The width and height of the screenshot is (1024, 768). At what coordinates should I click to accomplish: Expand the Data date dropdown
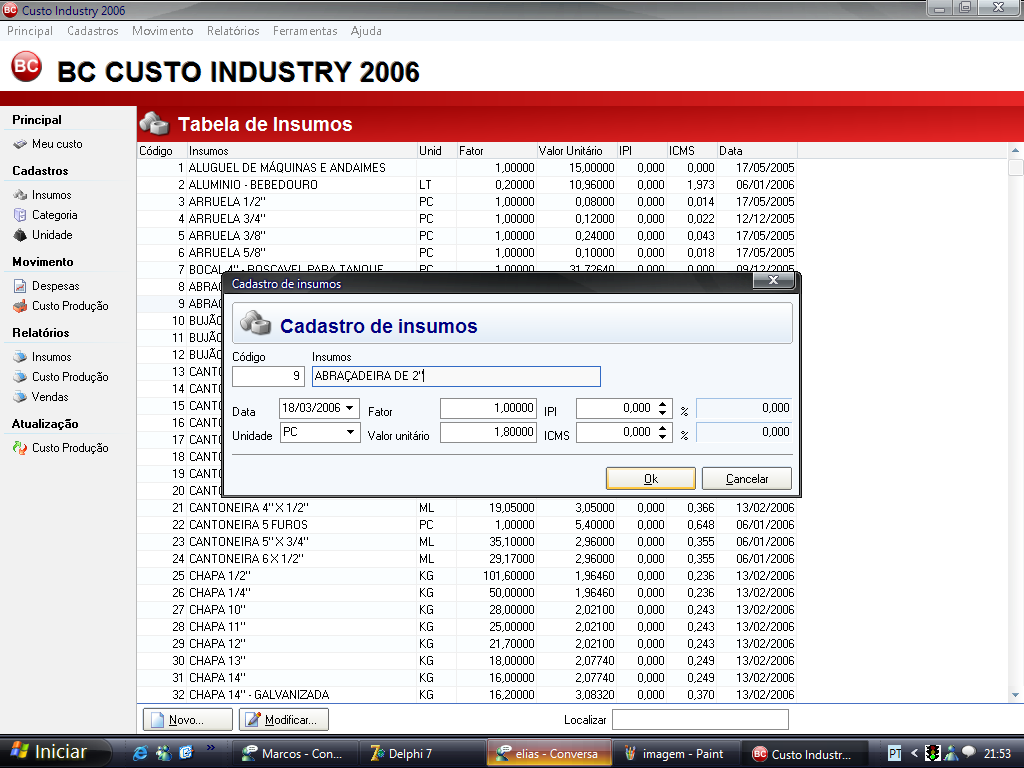(350, 408)
